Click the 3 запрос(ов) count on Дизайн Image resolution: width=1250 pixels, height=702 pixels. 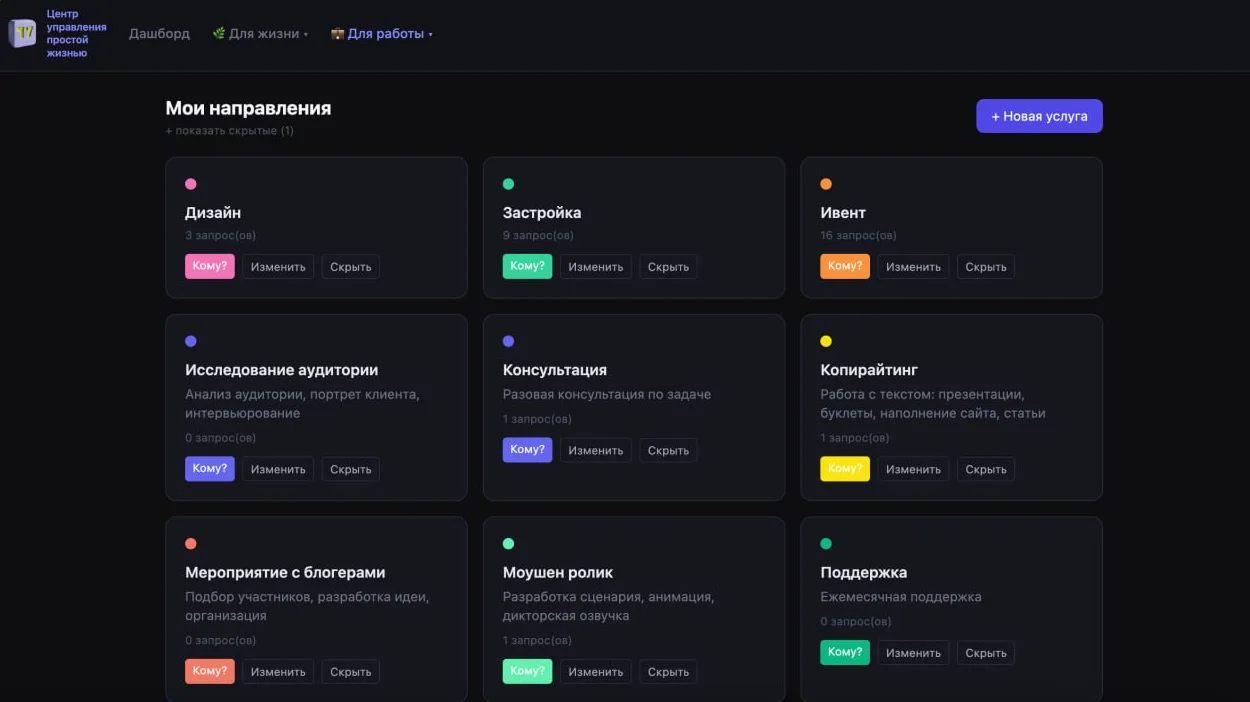point(220,236)
